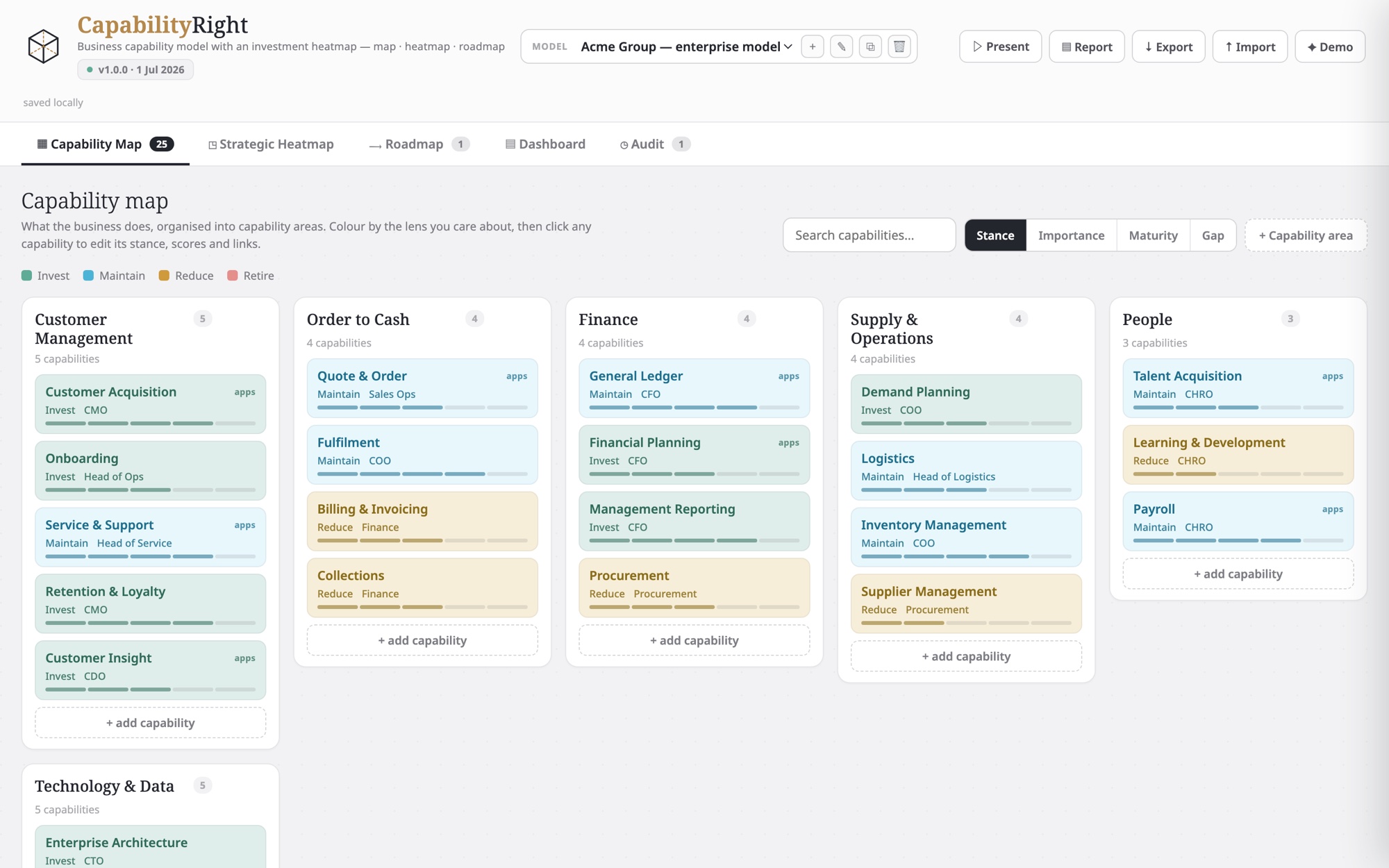
Task: Open the Quote & Order card
Action: (422, 387)
